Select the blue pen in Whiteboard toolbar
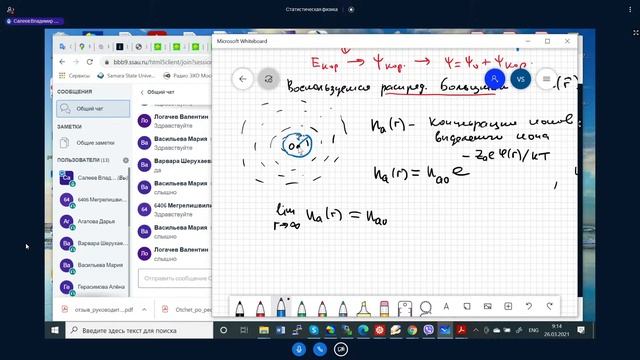This screenshot has height=360, width=640. click(281, 307)
